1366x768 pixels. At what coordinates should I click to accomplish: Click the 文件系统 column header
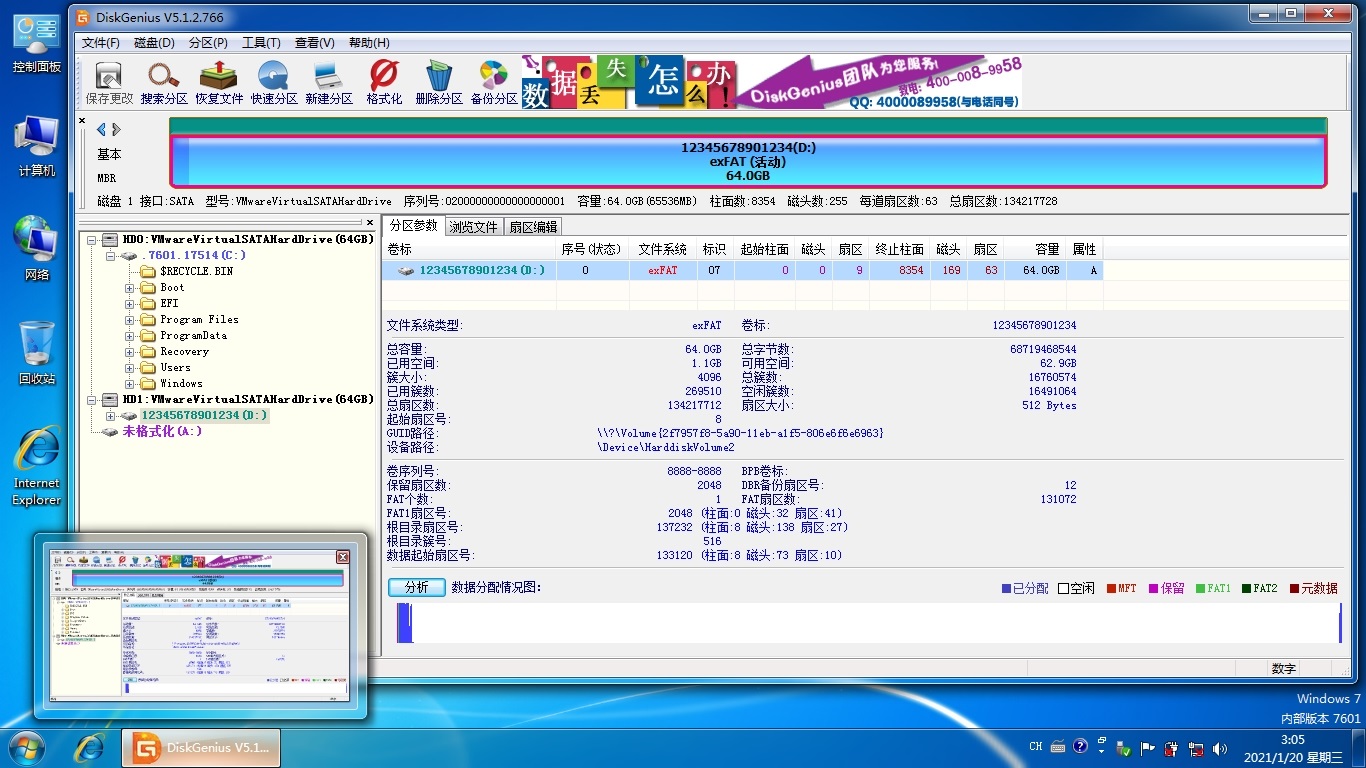point(663,249)
